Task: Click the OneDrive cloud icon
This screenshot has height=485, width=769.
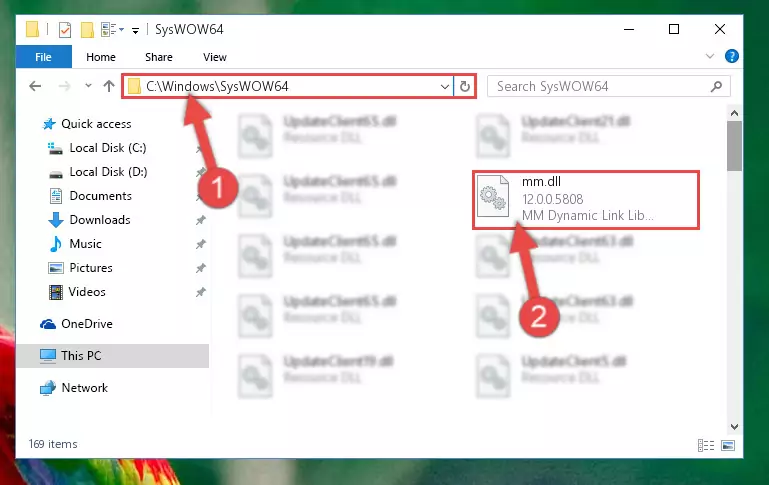Action: tap(48, 324)
